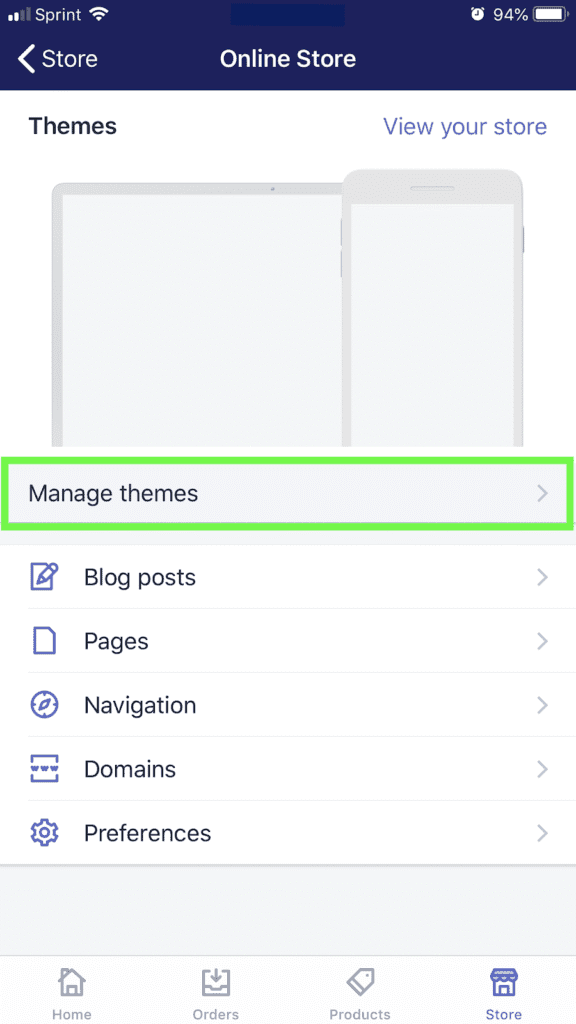The image size is (576, 1024).
Task: Tap the mobile phone theme preview
Action: point(432,300)
